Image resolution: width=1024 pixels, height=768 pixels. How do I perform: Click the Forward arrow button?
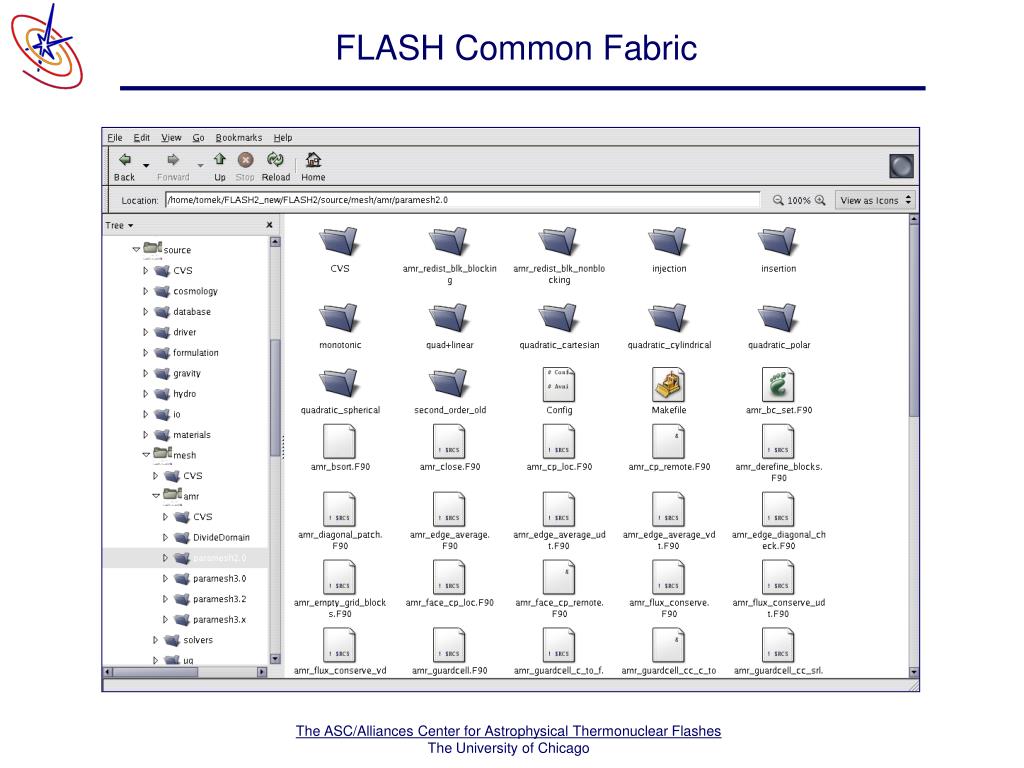[173, 167]
